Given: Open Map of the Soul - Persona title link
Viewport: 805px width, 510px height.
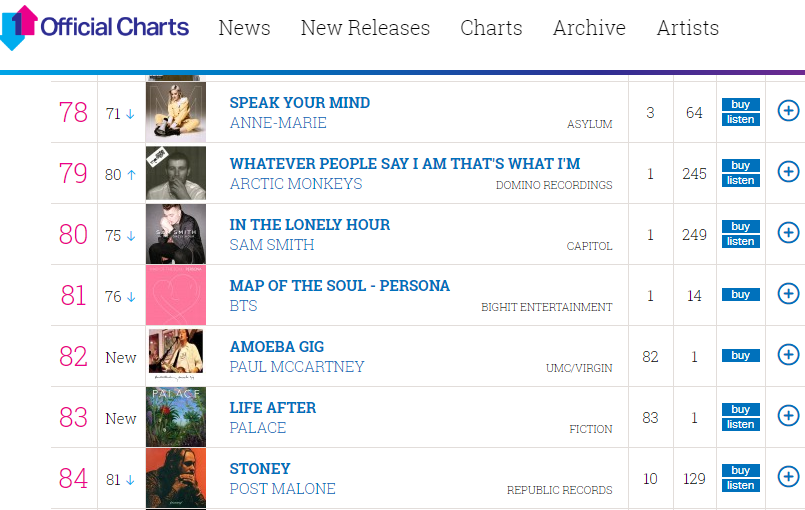Looking at the screenshot, I should coord(339,286).
